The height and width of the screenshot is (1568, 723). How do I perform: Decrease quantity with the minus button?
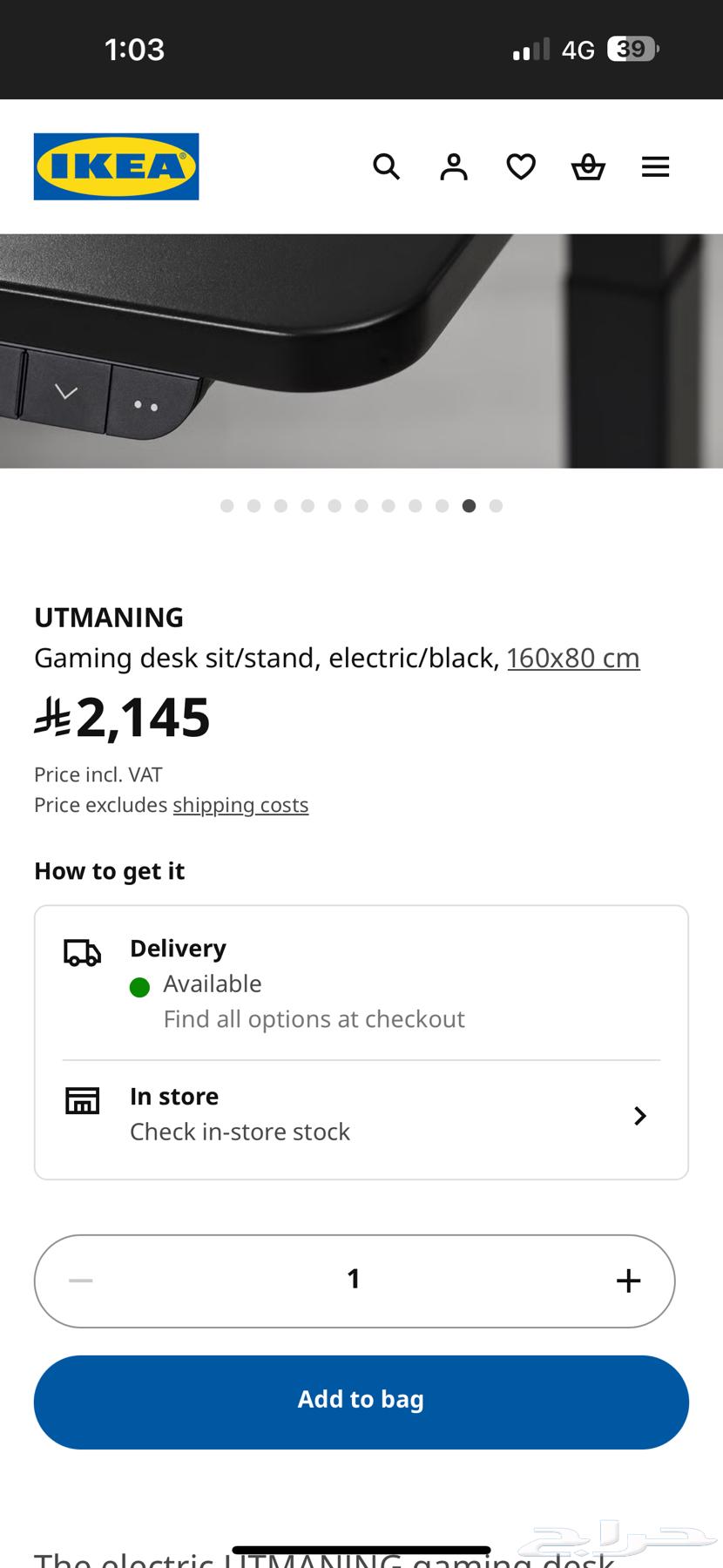(x=81, y=1281)
